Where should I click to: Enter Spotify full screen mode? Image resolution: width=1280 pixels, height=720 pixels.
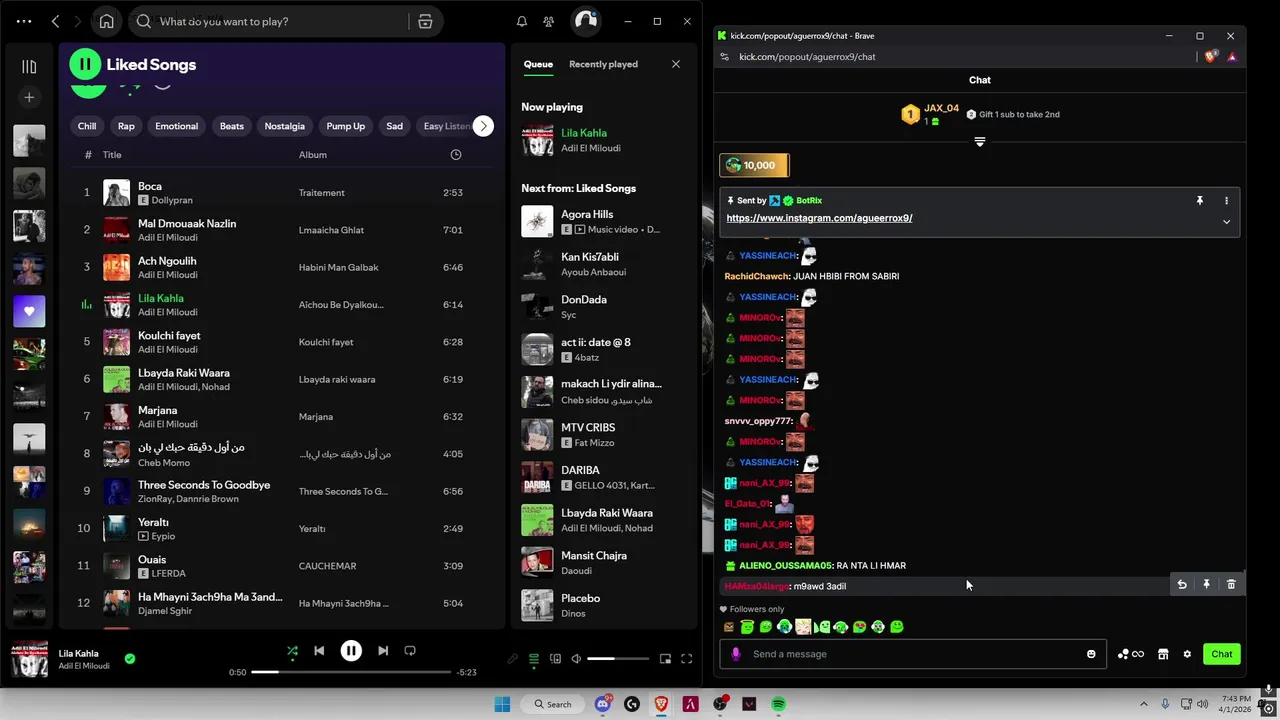[687, 659]
